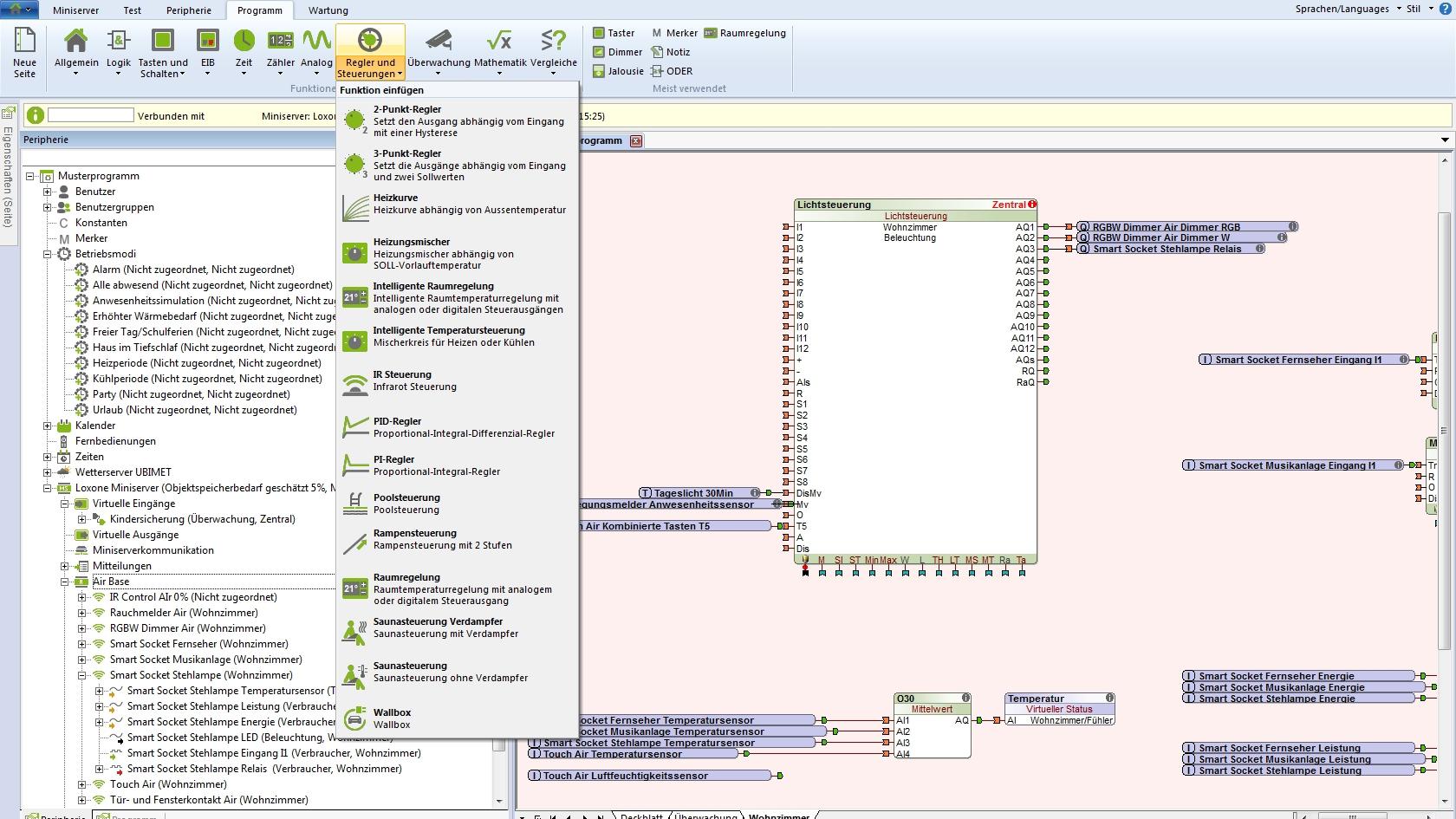This screenshot has height=819, width=1456.
Task: Expand the Kalender tree node
Action: pos(48,426)
